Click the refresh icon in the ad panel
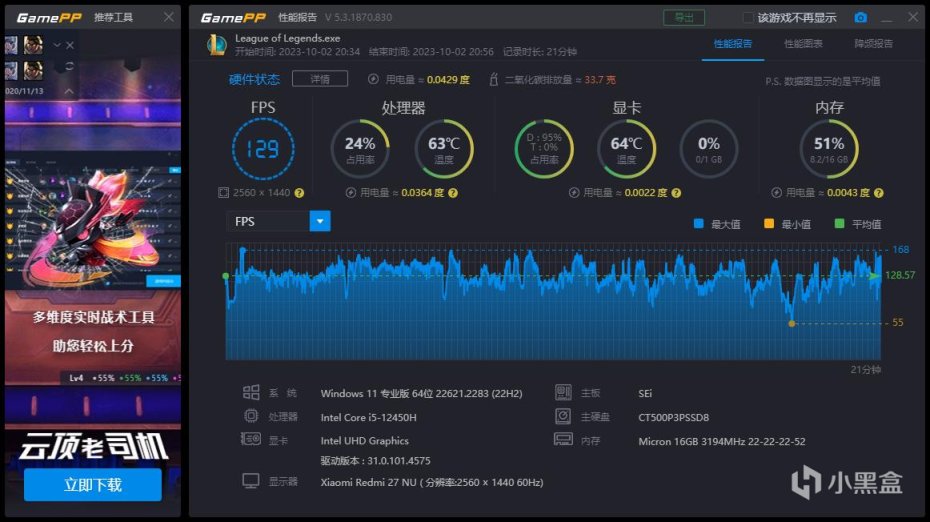This screenshot has width=930, height=522. coord(69,66)
